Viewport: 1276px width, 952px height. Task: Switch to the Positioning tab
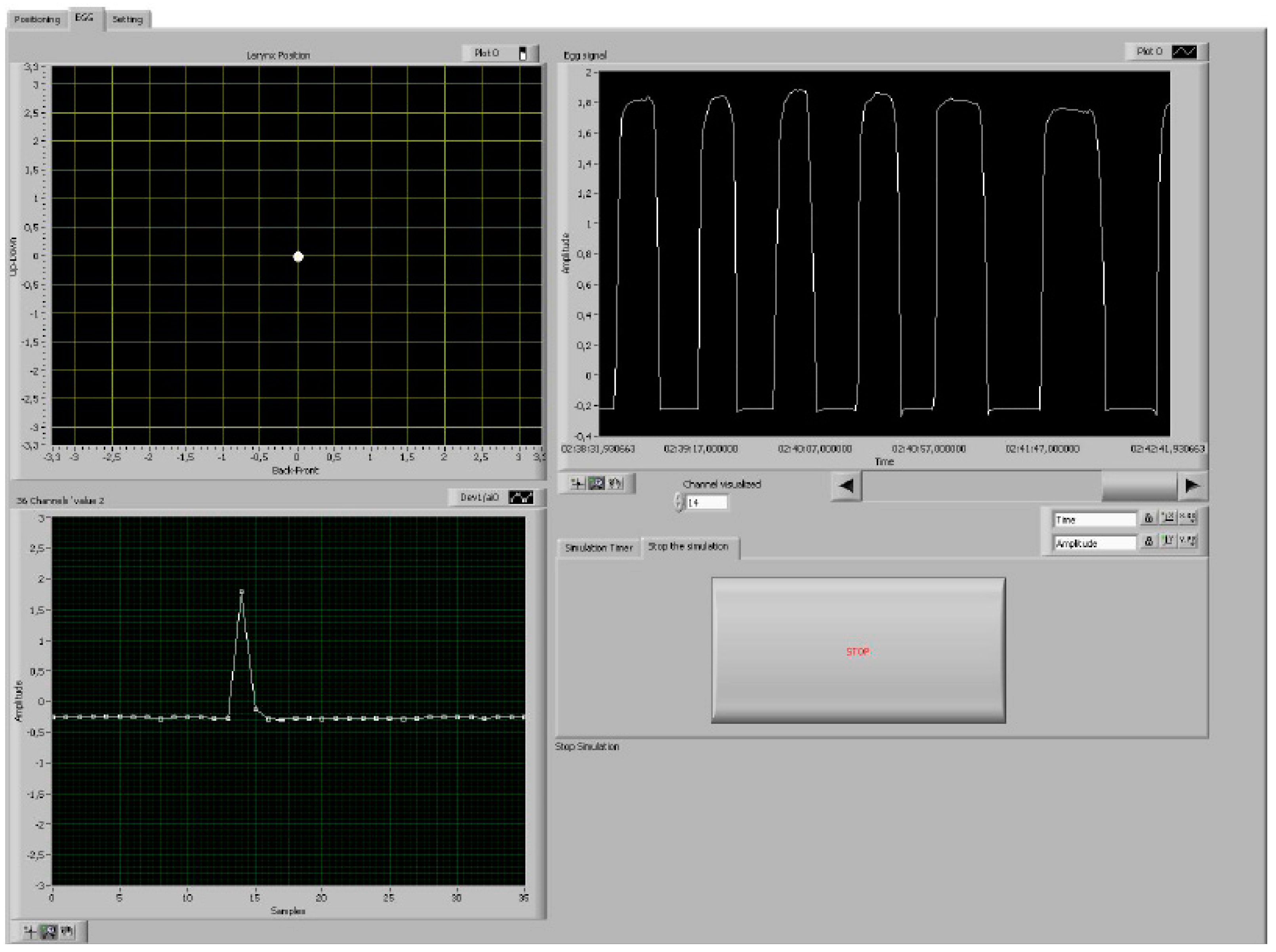(38, 19)
